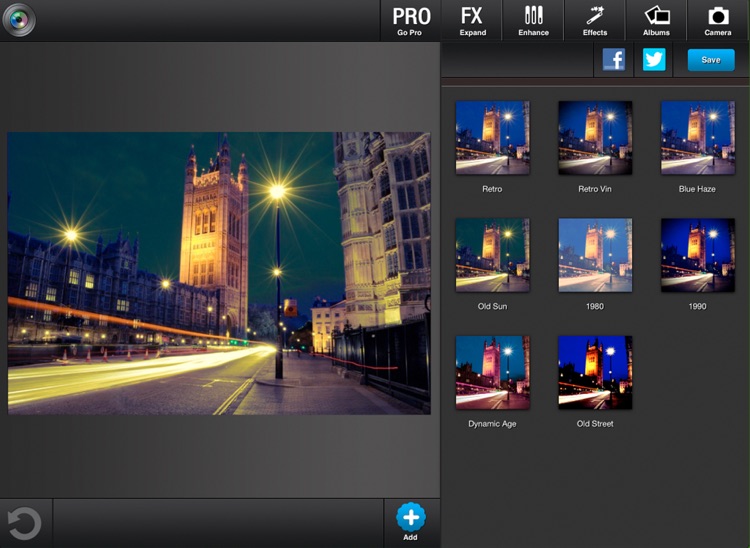Click the undo arrow icon
This screenshot has height=548, width=750.
click(x=24, y=523)
